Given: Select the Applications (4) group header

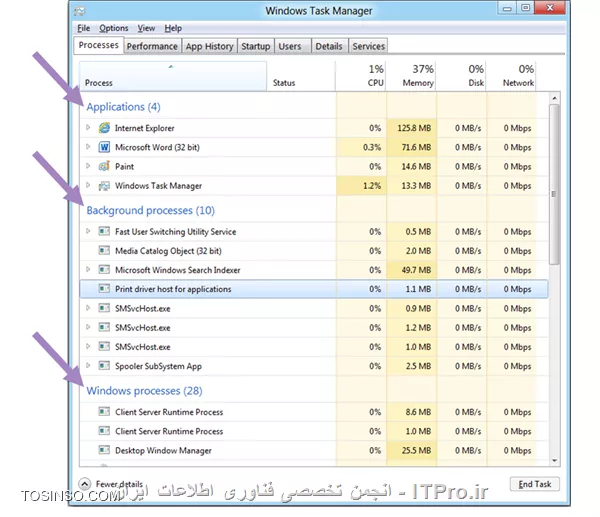Looking at the screenshot, I should (123, 107).
